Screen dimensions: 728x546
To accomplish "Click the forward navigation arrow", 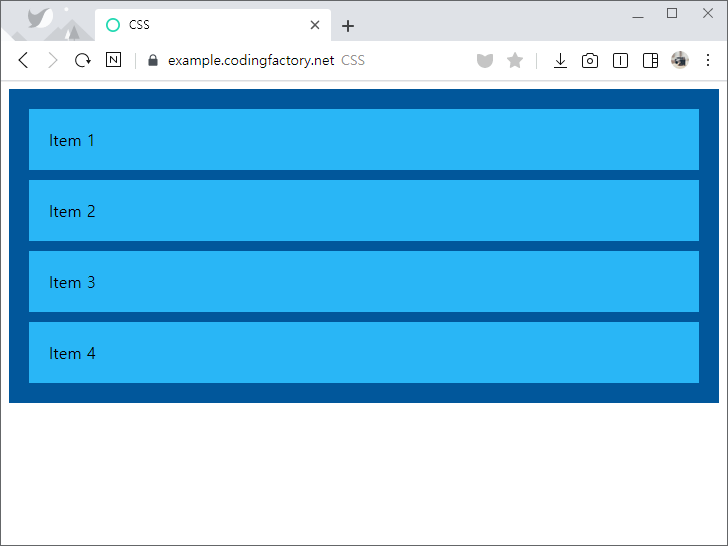I will pos(52,60).
